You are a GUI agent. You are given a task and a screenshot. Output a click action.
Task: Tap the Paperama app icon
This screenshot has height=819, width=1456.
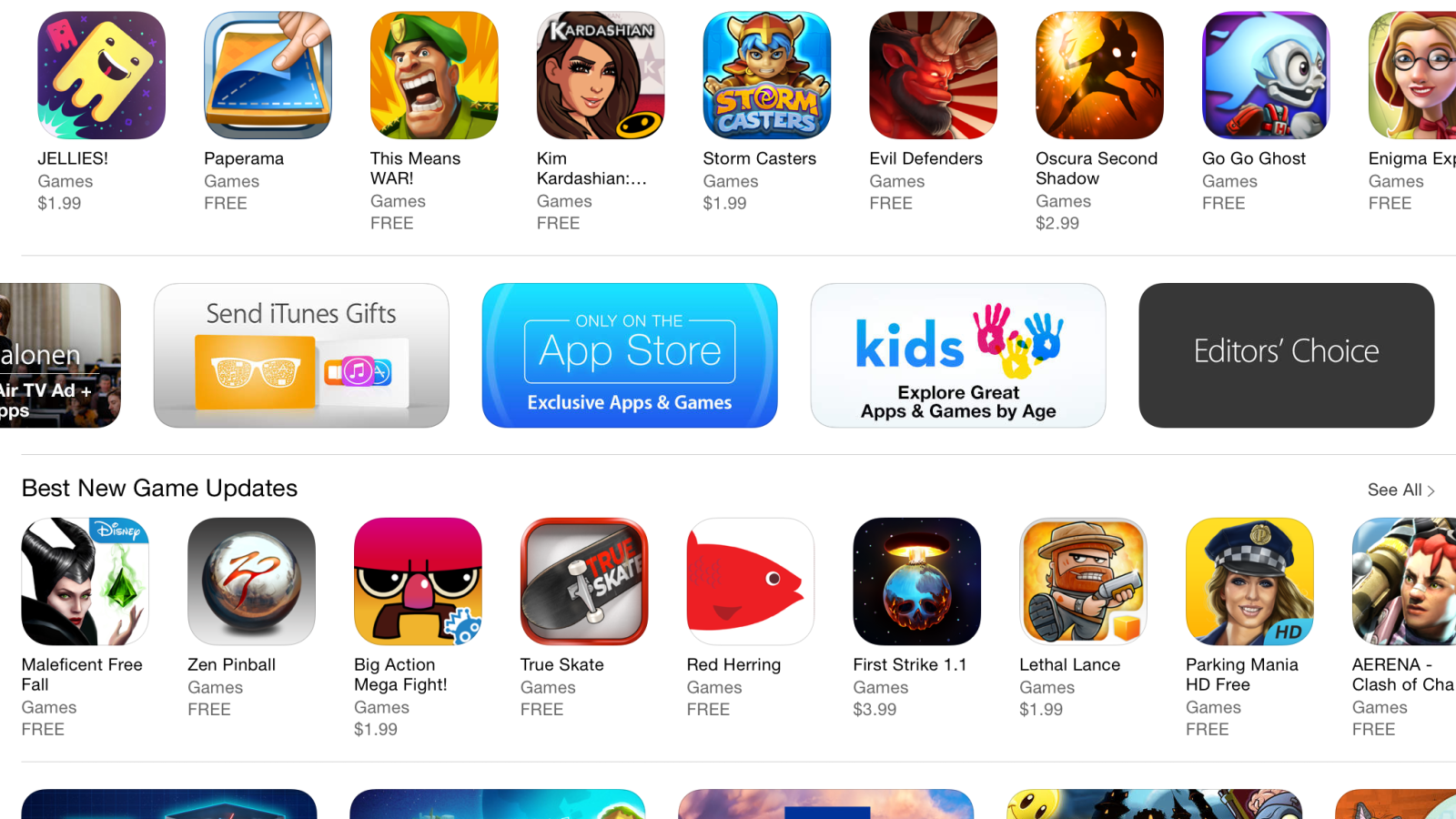(268, 76)
